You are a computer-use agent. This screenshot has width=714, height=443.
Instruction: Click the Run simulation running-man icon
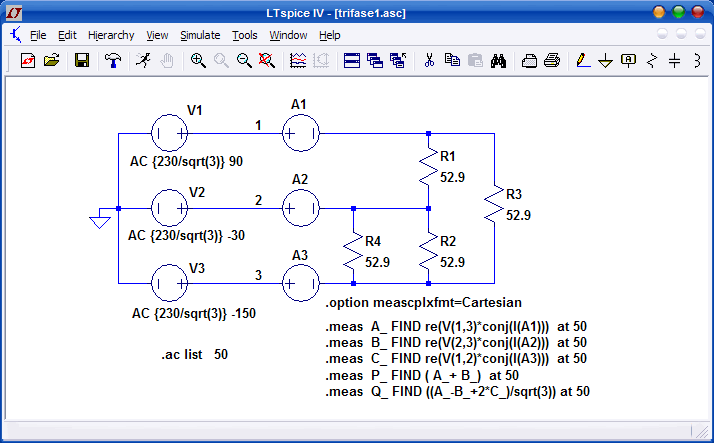click(x=143, y=61)
